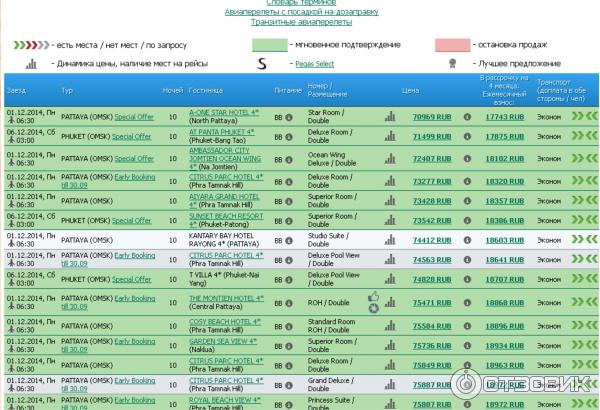Open the Транзитные авиаперелеты link
The height and width of the screenshot is (410, 600).
pyautogui.click(x=299, y=24)
